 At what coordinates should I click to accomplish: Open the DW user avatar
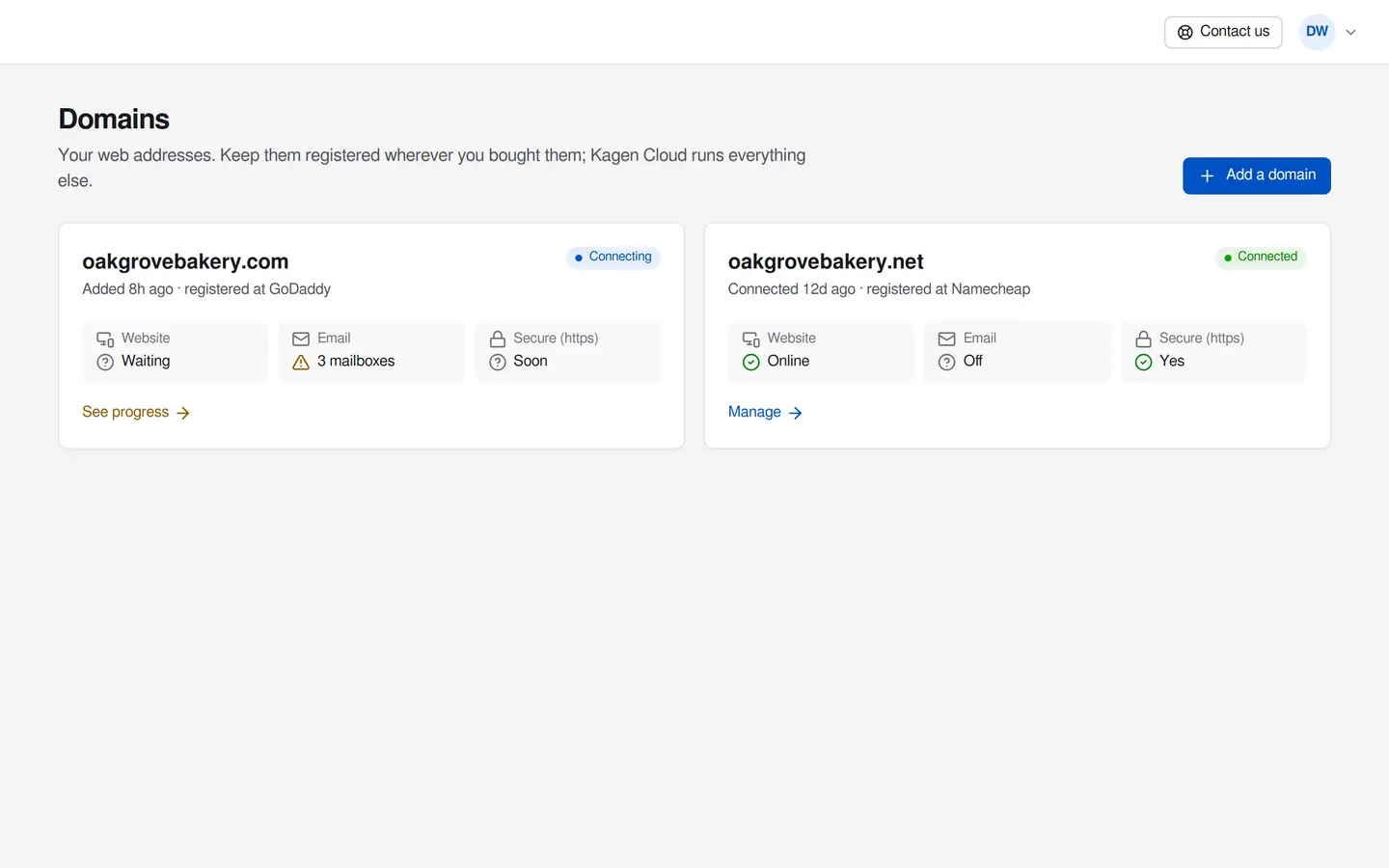1317,32
